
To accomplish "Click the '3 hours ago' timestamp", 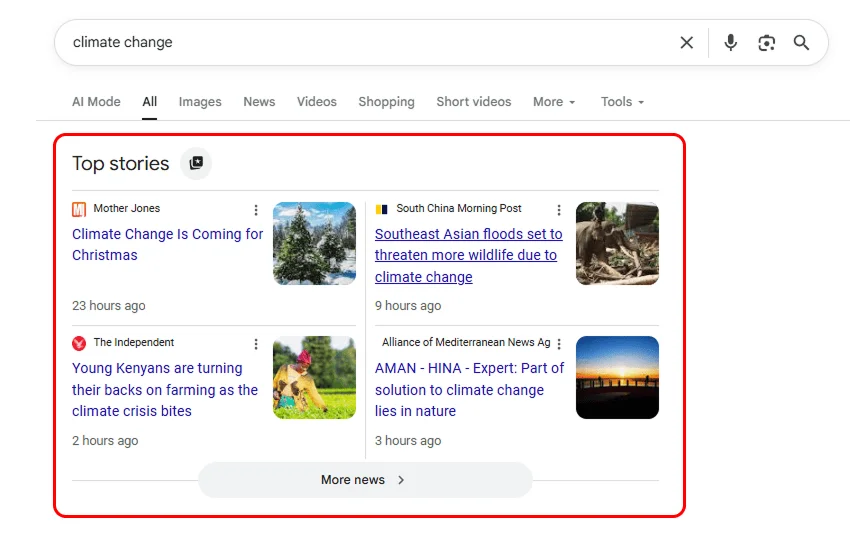I will (408, 441).
